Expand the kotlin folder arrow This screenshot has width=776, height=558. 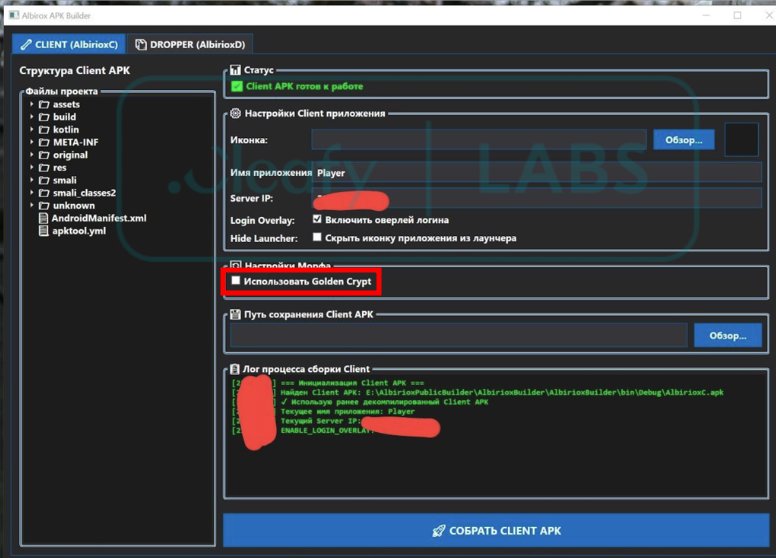click(32, 130)
